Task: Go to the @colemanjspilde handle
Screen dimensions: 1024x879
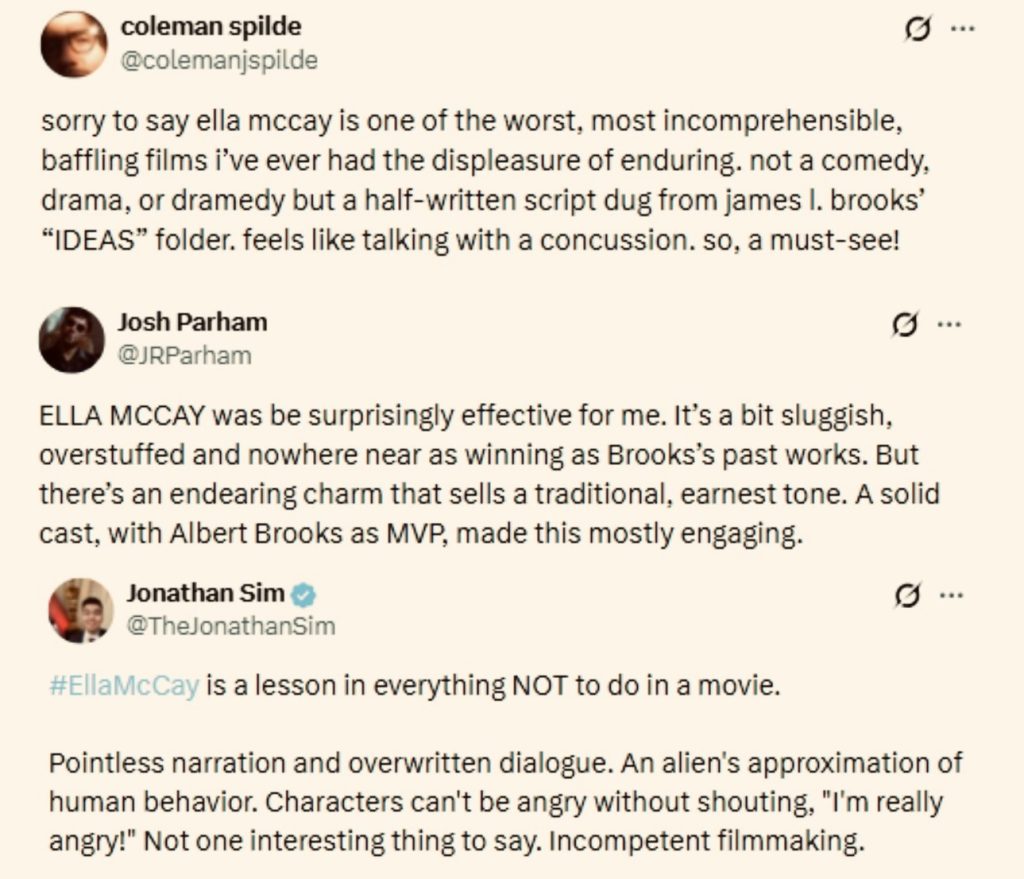Action: (x=219, y=60)
